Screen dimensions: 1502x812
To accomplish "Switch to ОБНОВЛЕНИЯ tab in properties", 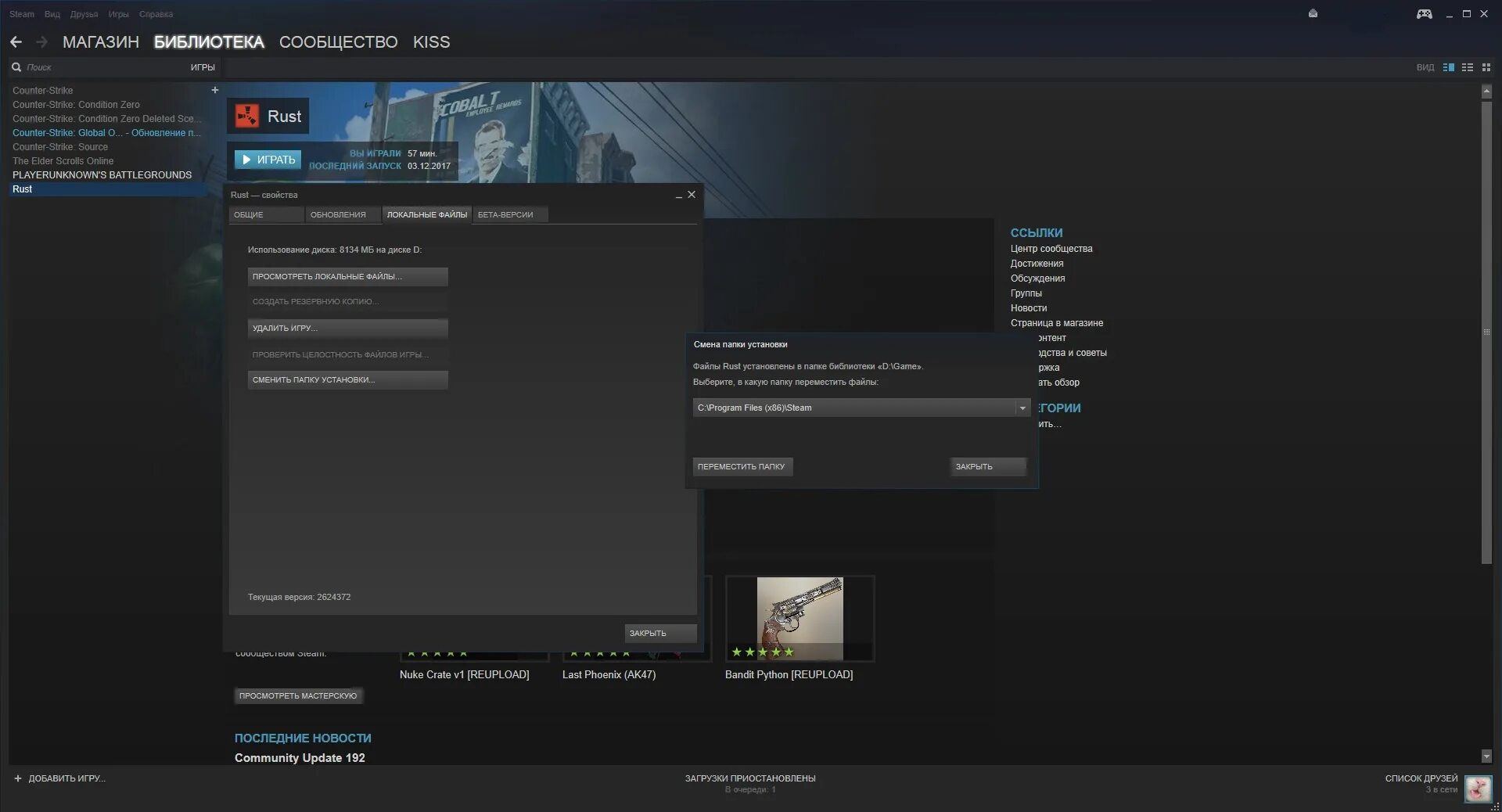I will (343, 214).
